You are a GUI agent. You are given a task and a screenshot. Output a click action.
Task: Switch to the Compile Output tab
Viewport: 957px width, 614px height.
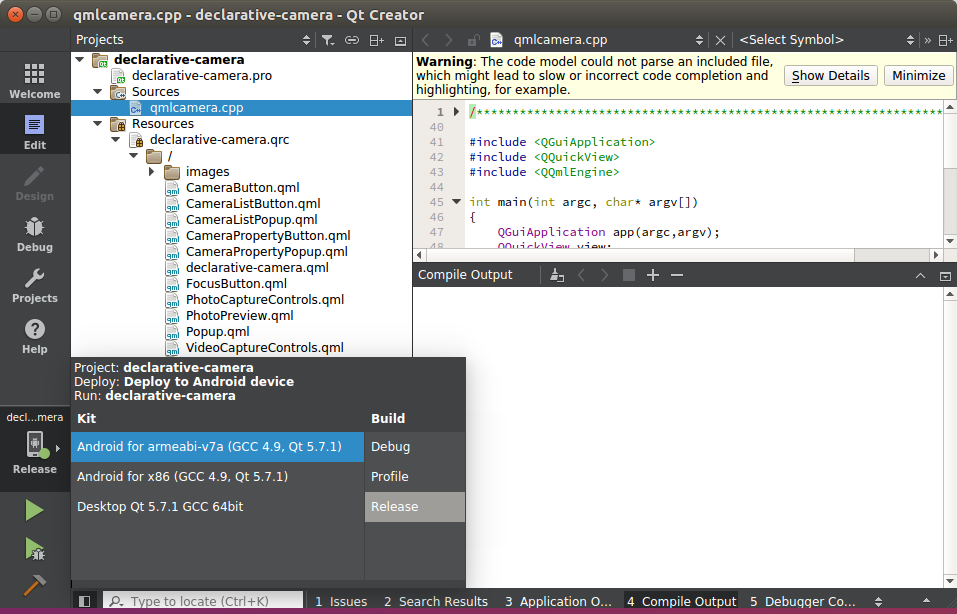[x=681, y=602]
